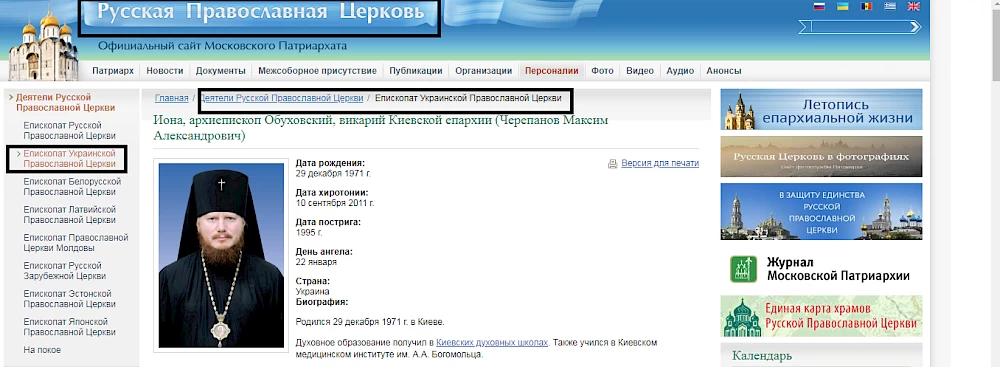Open sidebar heading Деятели Русской Православной Церкви
Image resolution: width=1000 pixels, height=367 pixels.
[x=65, y=102]
